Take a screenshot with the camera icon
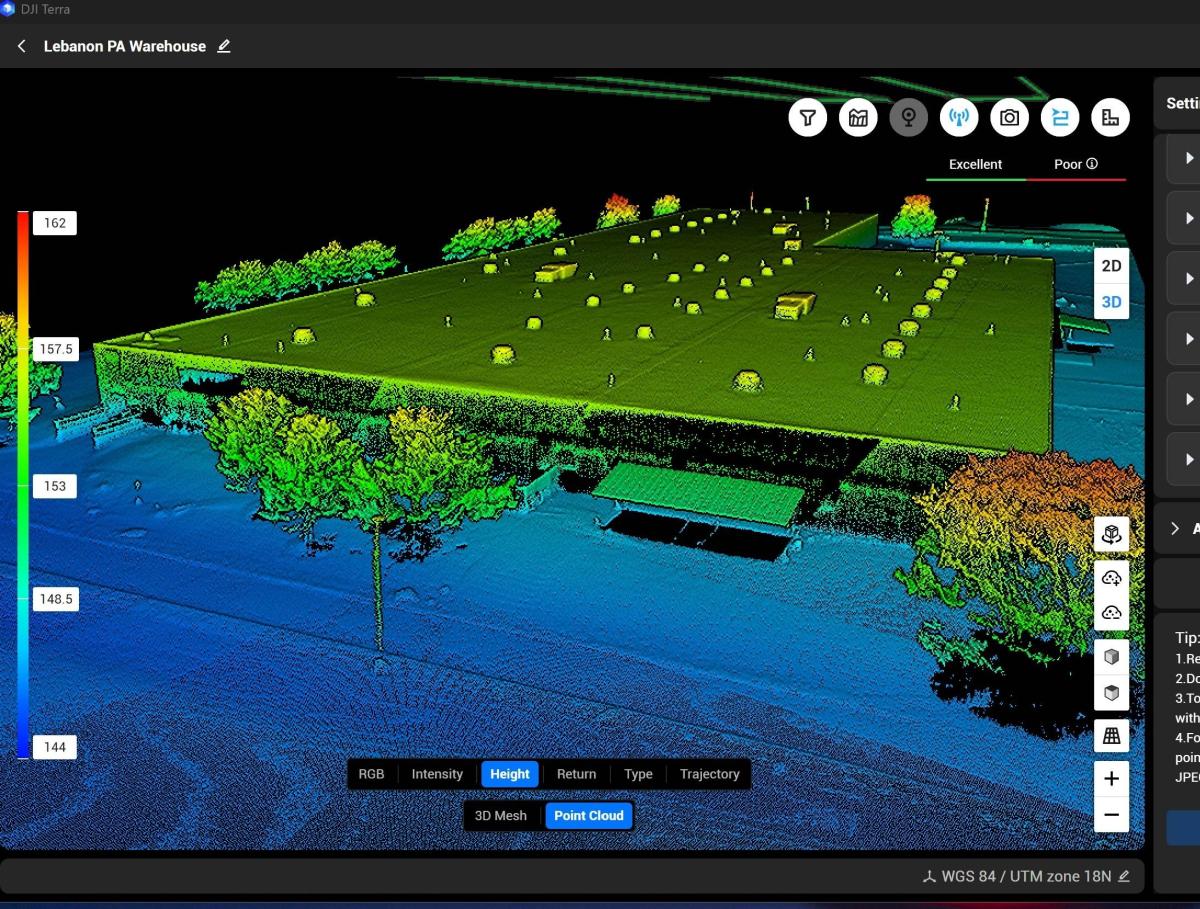The height and width of the screenshot is (909, 1200). tap(1009, 117)
